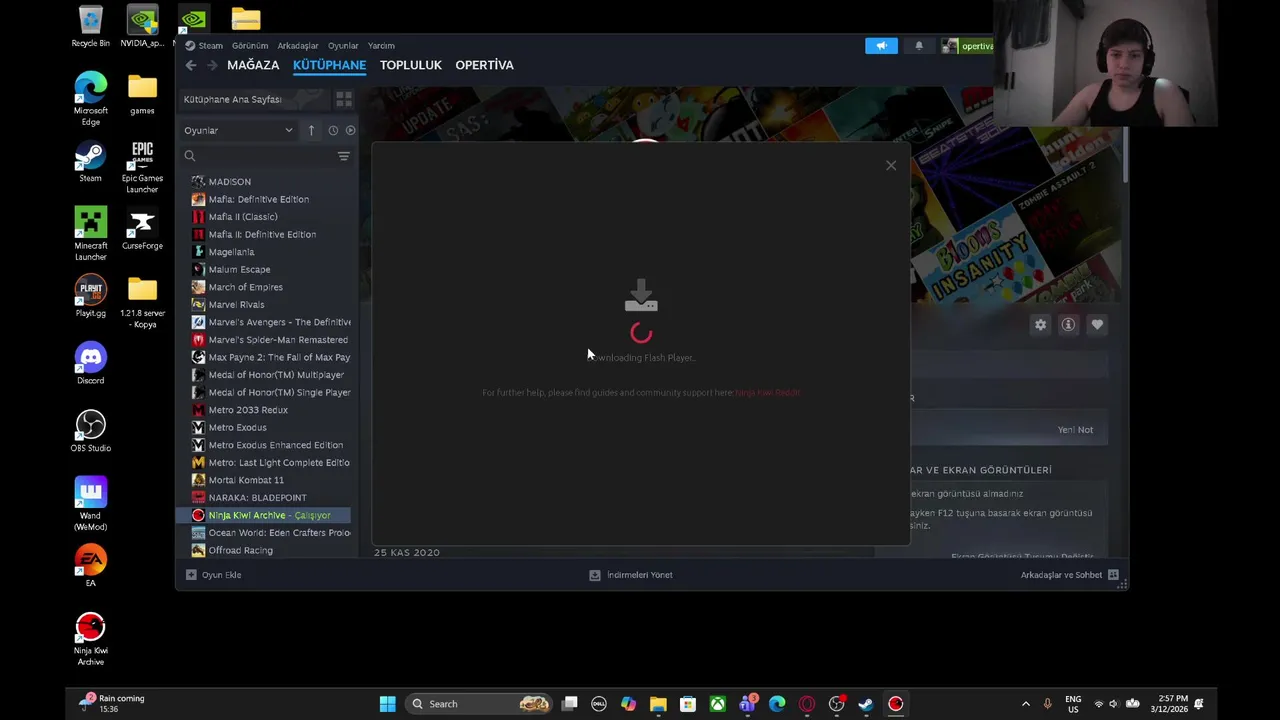This screenshot has height=720, width=1280.
Task: Open advanced filter options icon
Action: tap(344, 156)
